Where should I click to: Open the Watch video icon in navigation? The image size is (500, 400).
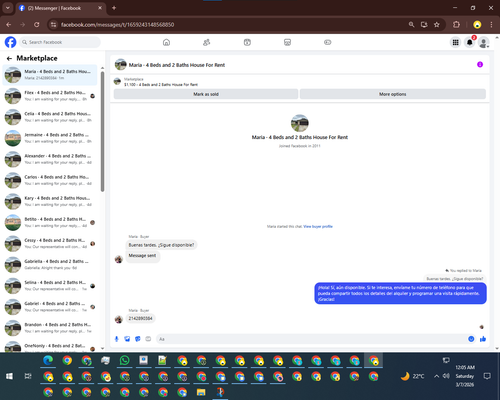pos(247,42)
